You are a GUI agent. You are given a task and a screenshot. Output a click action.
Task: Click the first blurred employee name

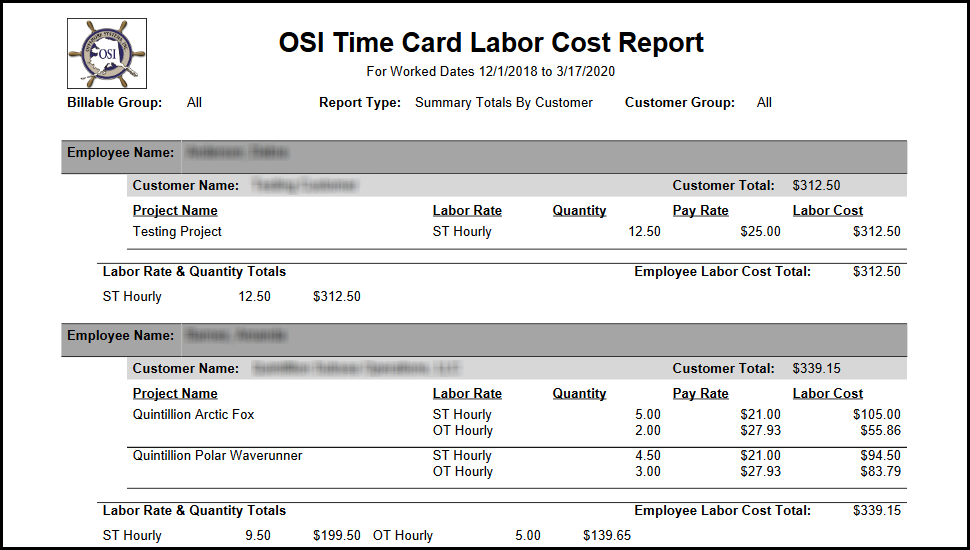(x=237, y=152)
